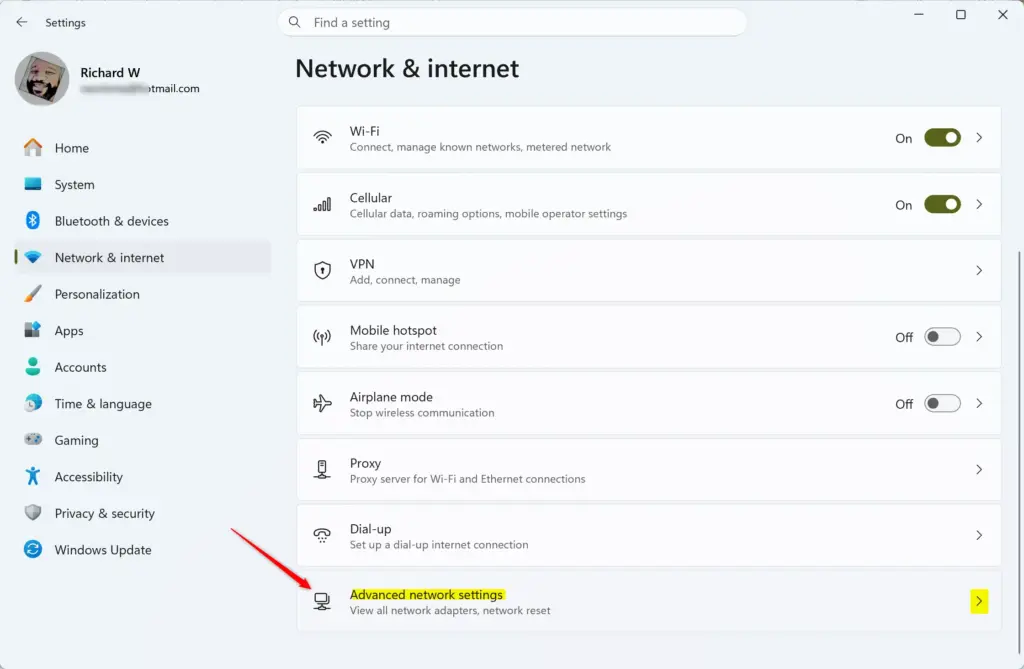Enable the Airplane mode toggle

[x=942, y=404]
